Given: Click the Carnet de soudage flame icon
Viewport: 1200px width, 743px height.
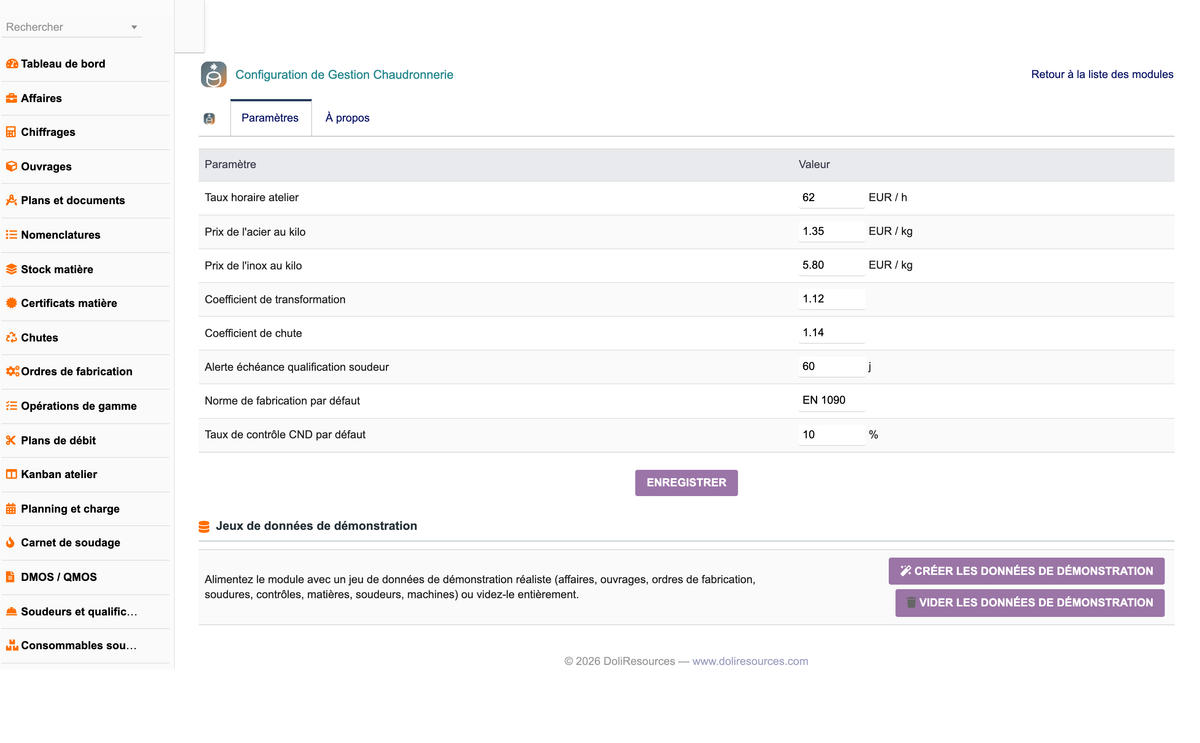Looking at the screenshot, I should [x=11, y=542].
